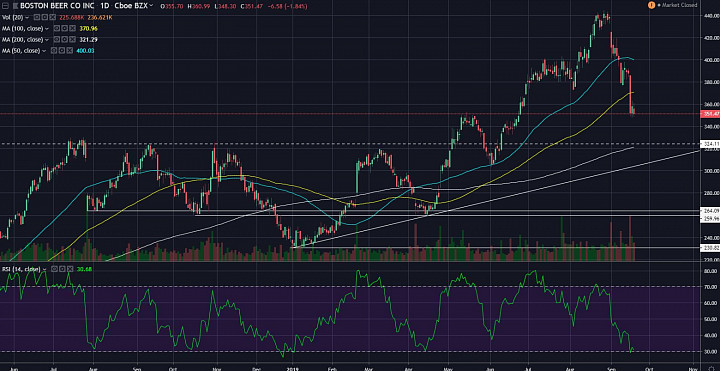
Task: Expand the MA (100, close) dropdown arrow
Action: click(47, 29)
